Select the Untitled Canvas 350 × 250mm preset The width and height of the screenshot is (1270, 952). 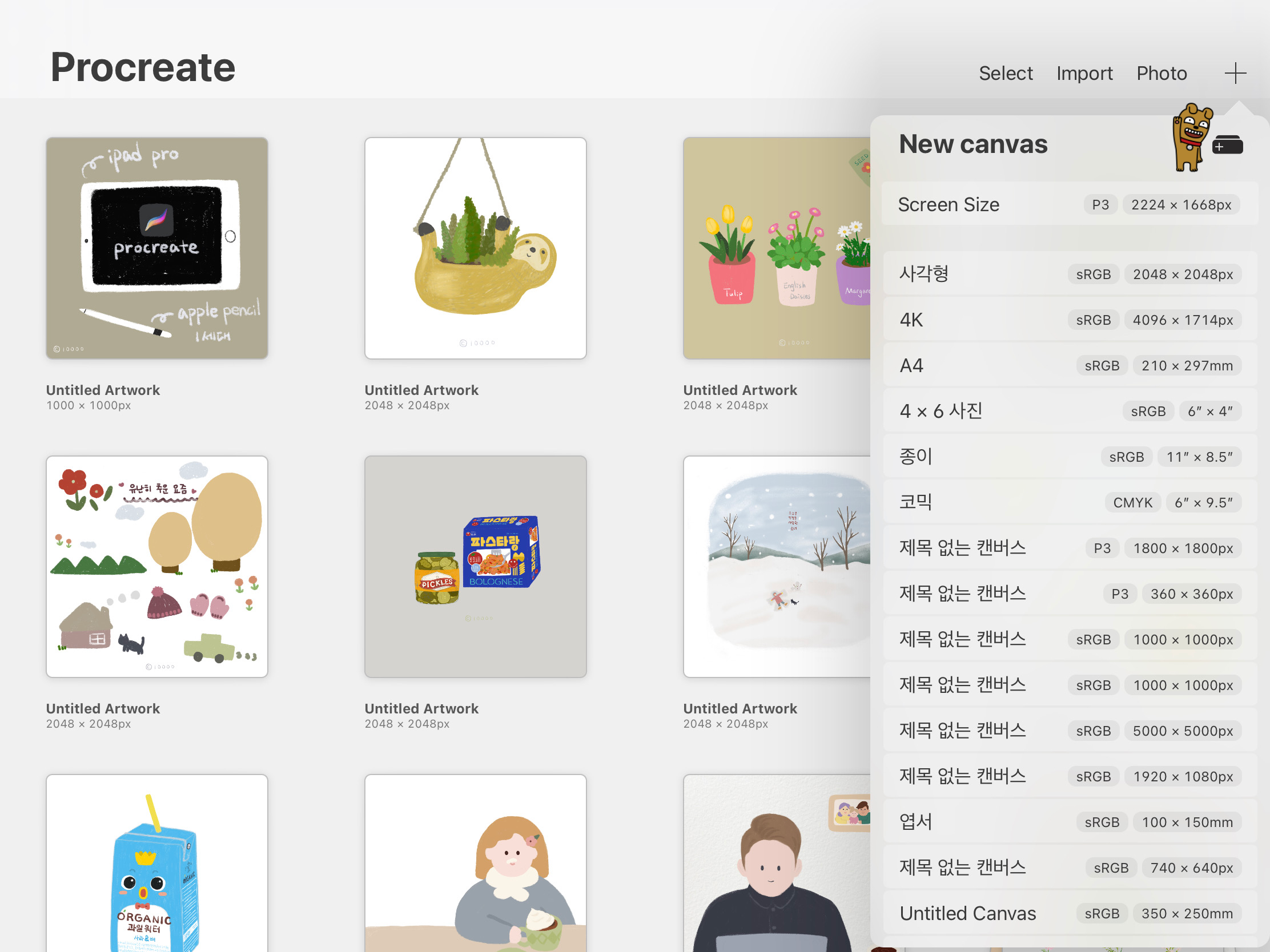pyautogui.click(x=1069, y=913)
